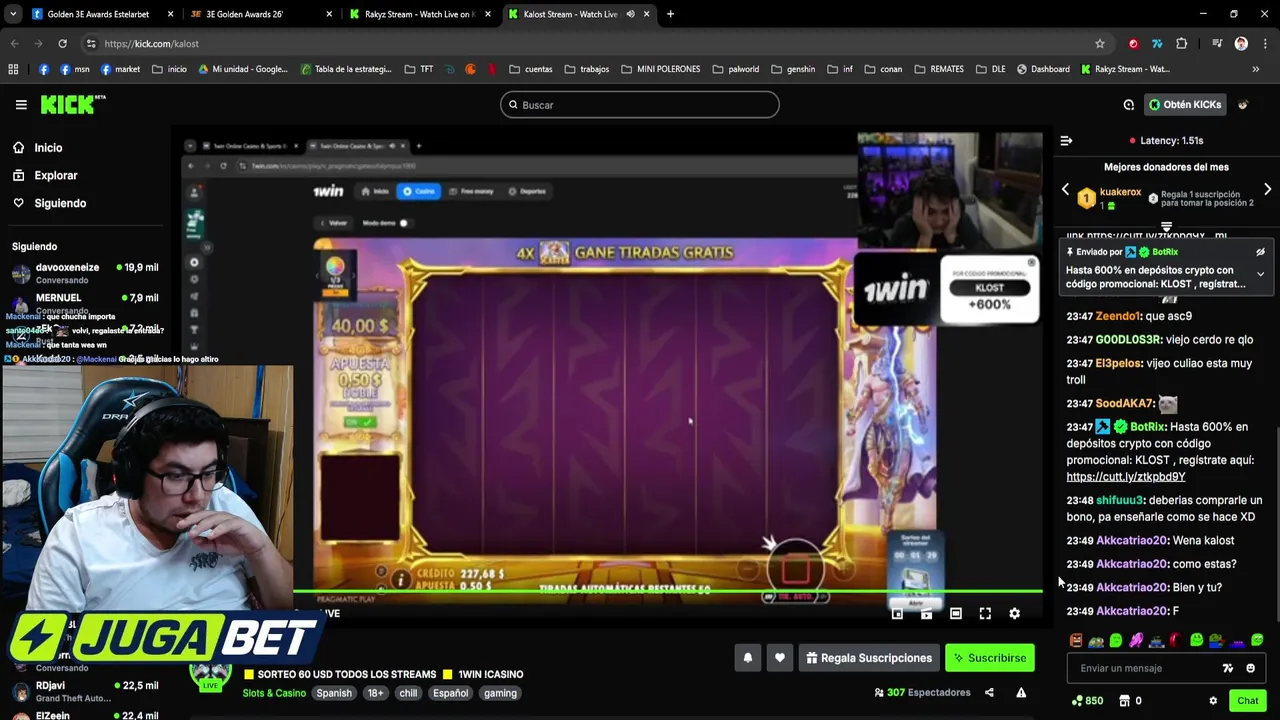Open the cutt.ly link in chat
Viewport: 1280px width, 720px height.
pyautogui.click(x=1125, y=477)
